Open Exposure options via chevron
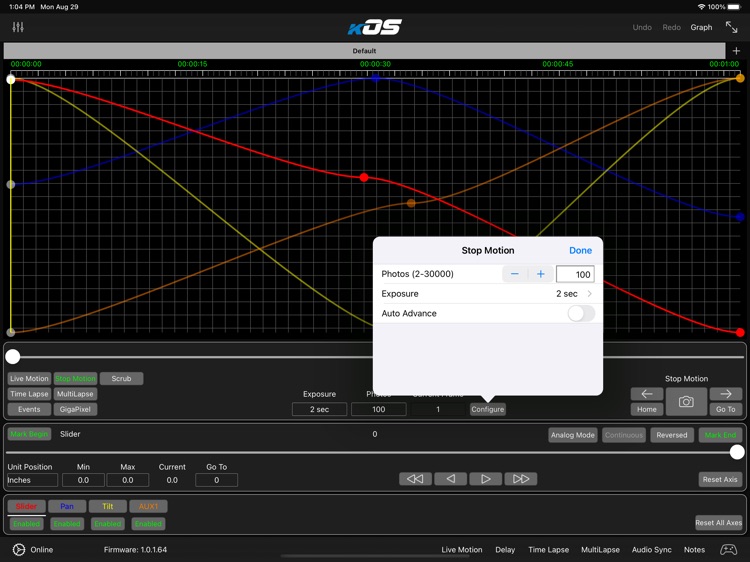 590,294
